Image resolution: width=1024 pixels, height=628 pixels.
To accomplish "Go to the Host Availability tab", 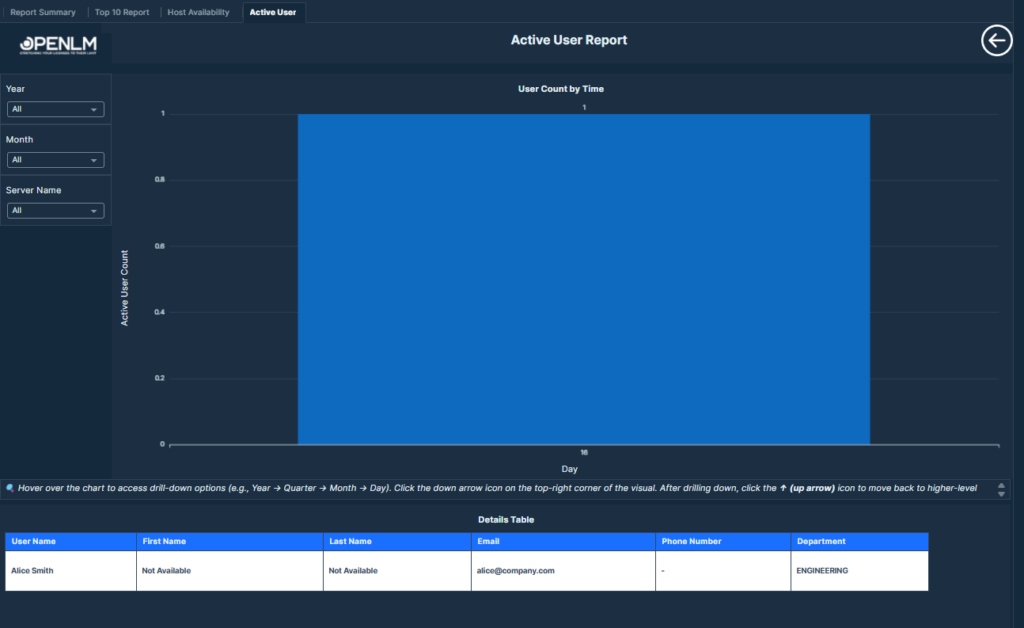I will 198,12.
